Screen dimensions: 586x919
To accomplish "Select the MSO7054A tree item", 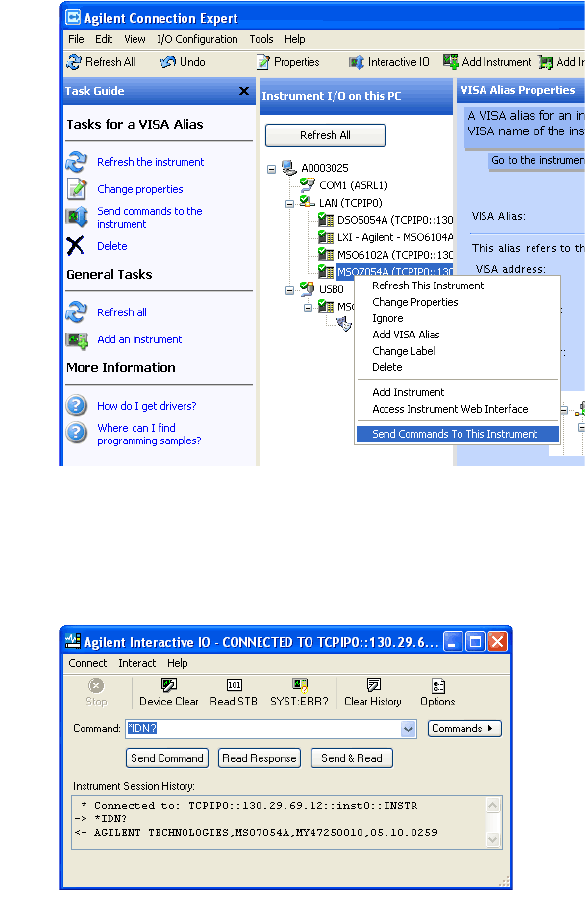I will click(x=394, y=272).
